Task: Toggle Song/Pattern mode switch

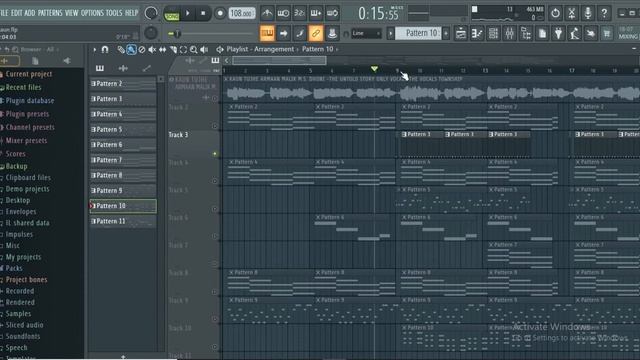Action: [172, 13]
